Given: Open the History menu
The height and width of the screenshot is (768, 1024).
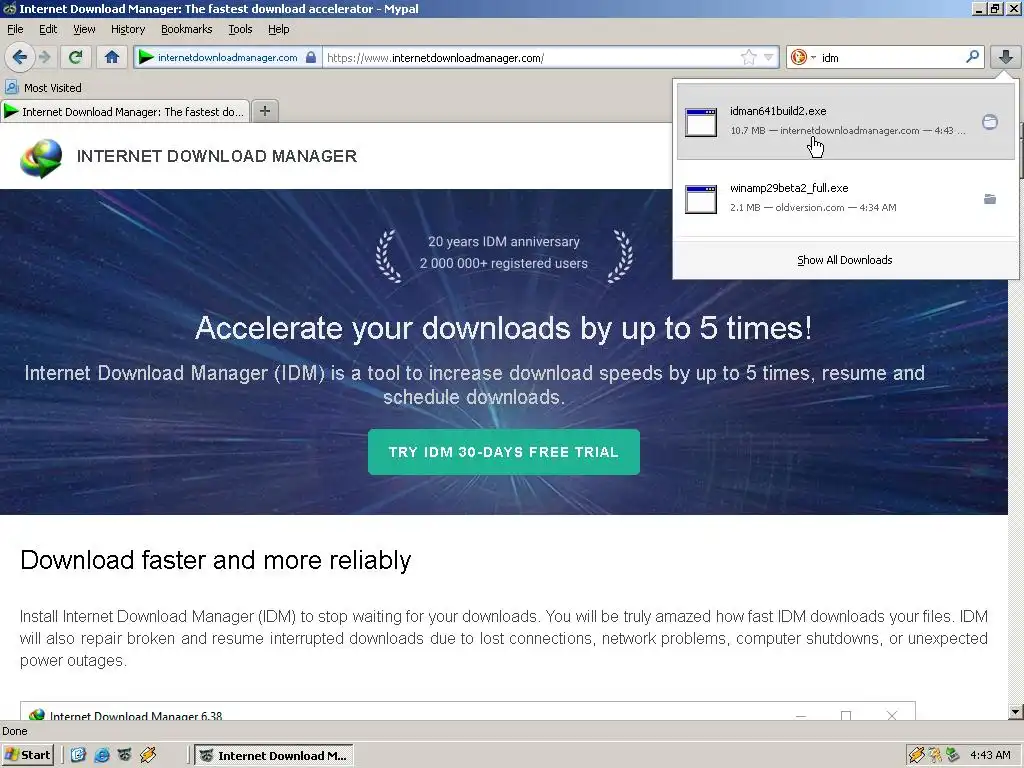Looking at the screenshot, I should [x=128, y=29].
